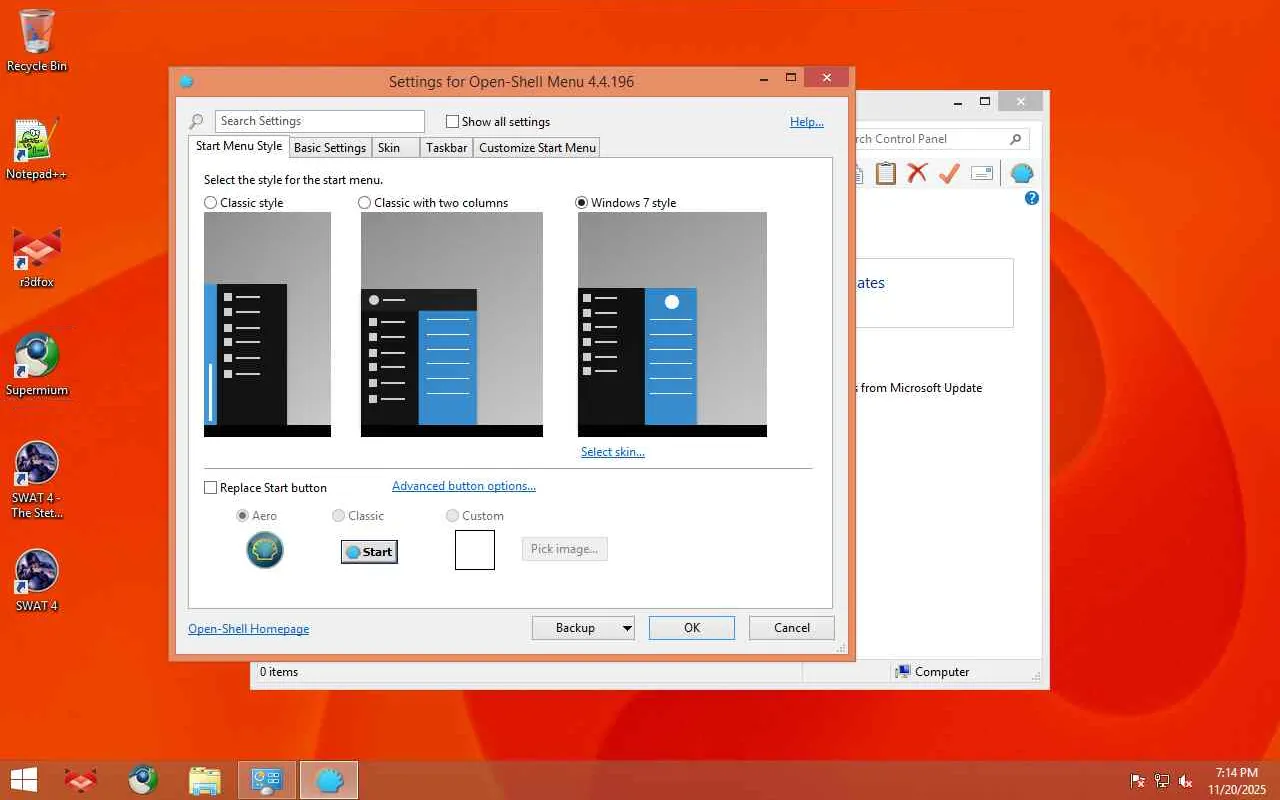Visit the Open-Shell Homepage link

click(x=249, y=629)
